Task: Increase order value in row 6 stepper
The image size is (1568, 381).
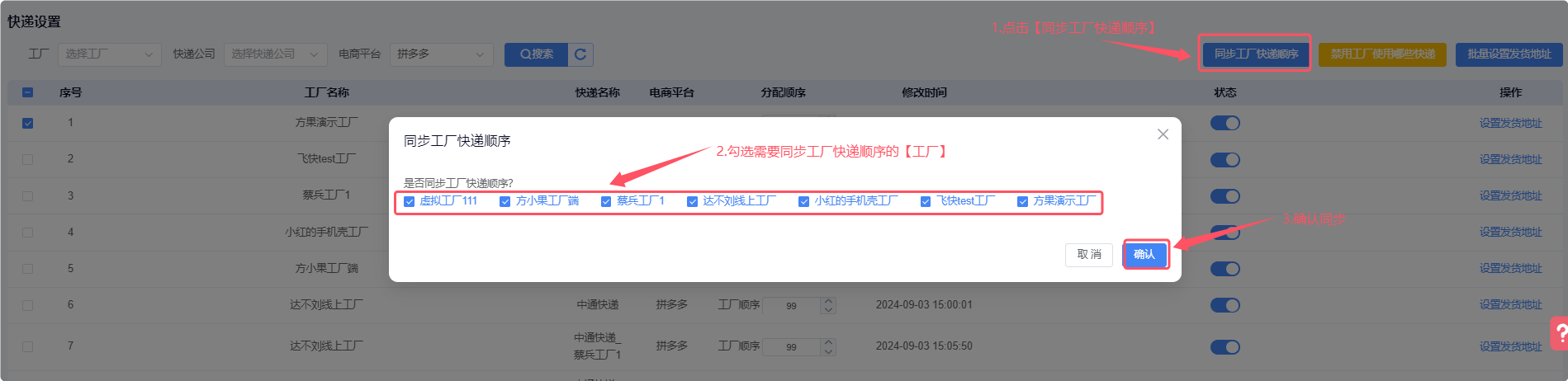Action: pos(828,301)
